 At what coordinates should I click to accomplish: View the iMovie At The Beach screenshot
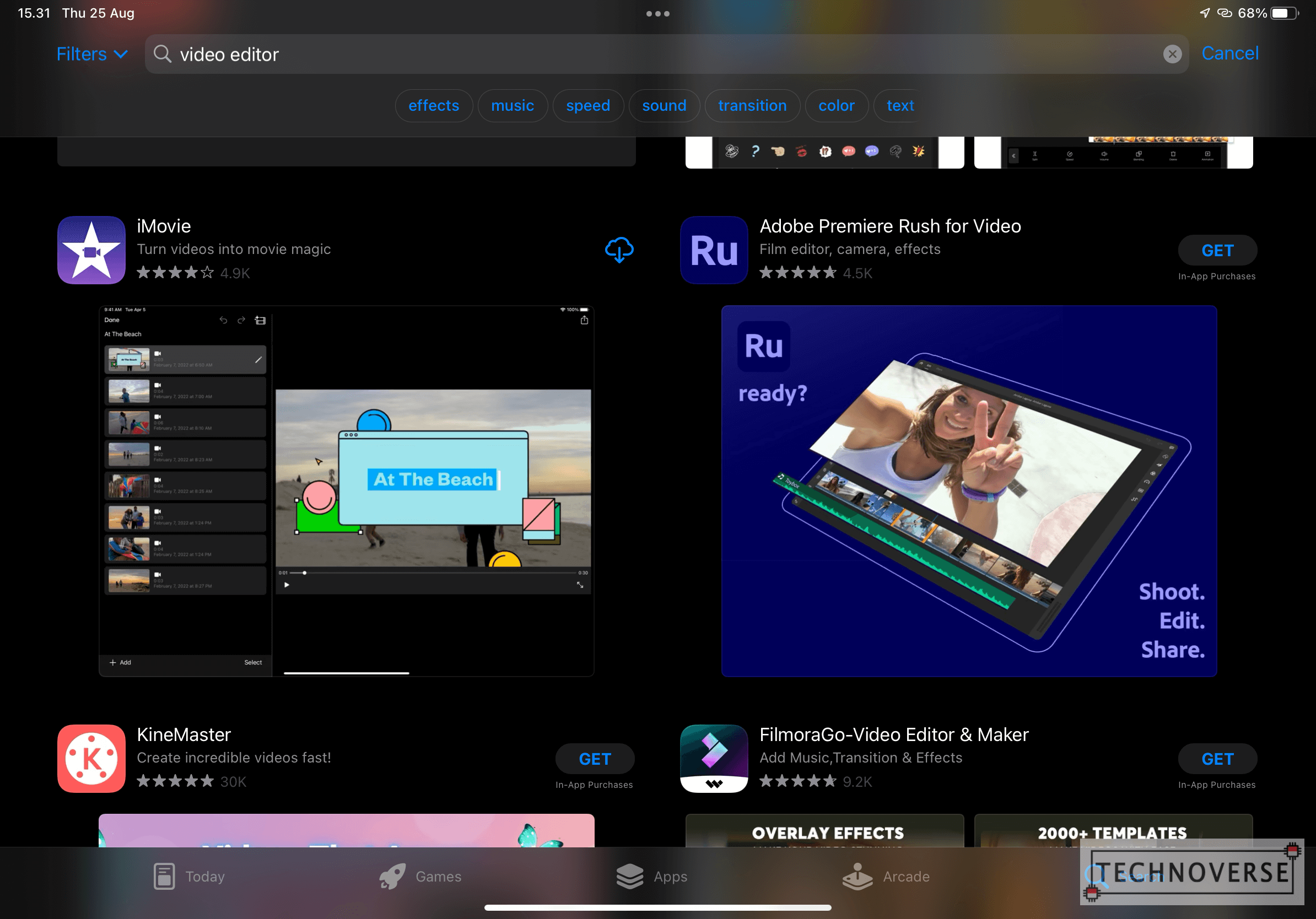pos(346,491)
